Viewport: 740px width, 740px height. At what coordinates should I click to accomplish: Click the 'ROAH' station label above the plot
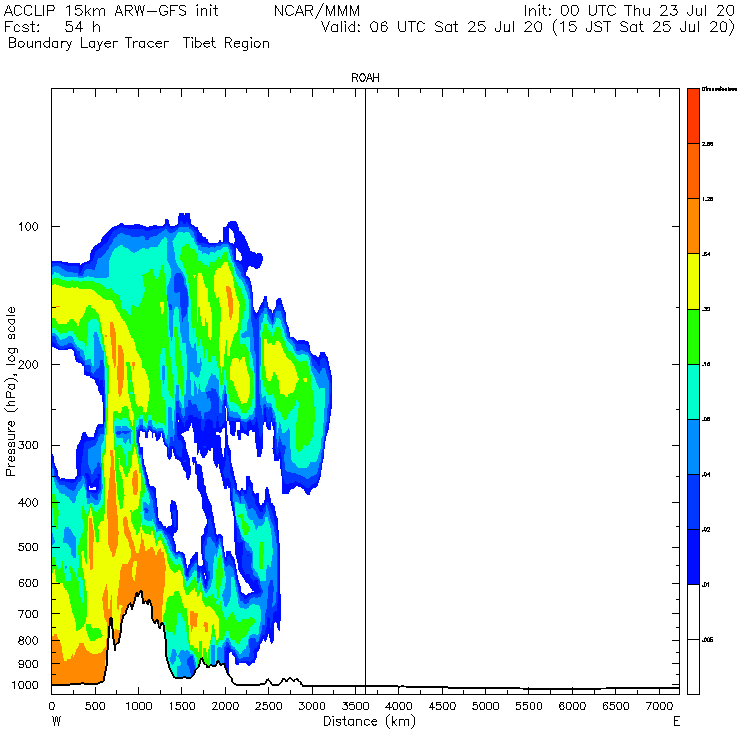(x=365, y=77)
